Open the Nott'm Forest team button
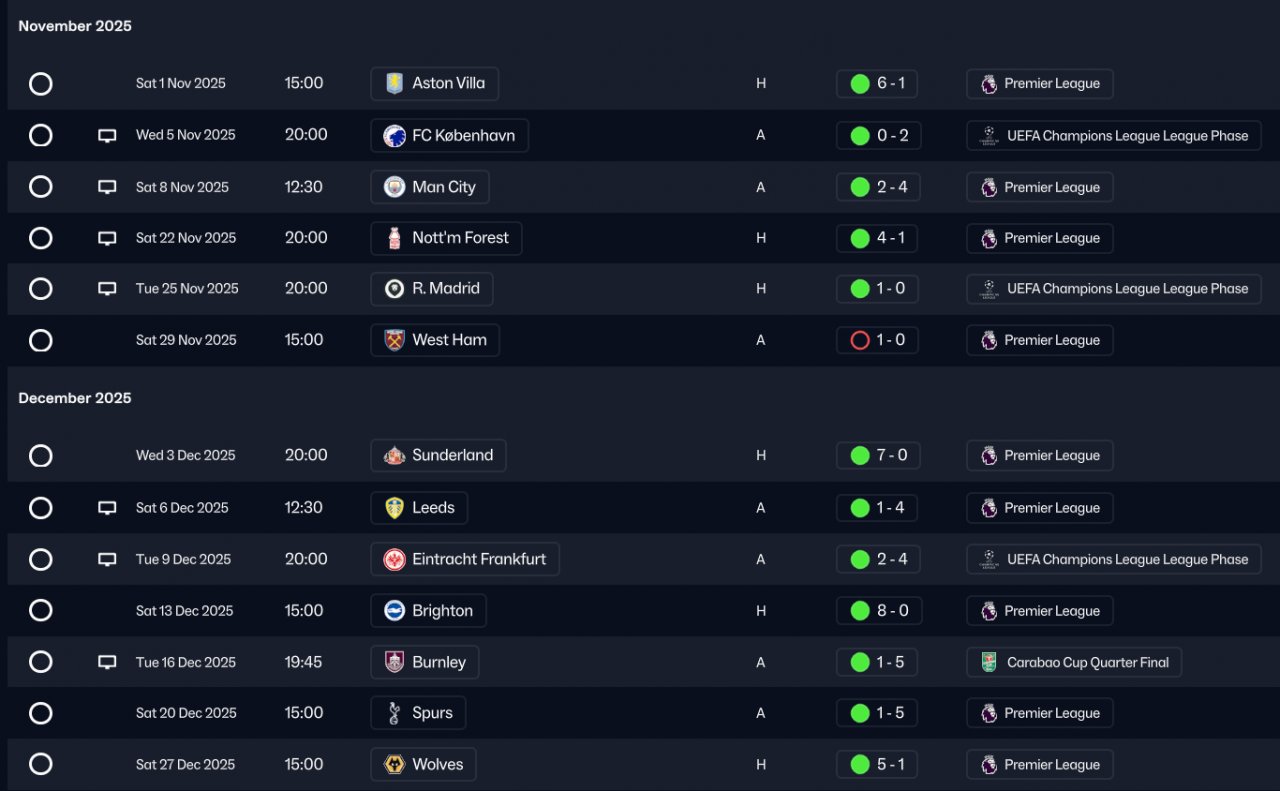The width and height of the screenshot is (1280, 791). pyautogui.click(x=446, y=238)
